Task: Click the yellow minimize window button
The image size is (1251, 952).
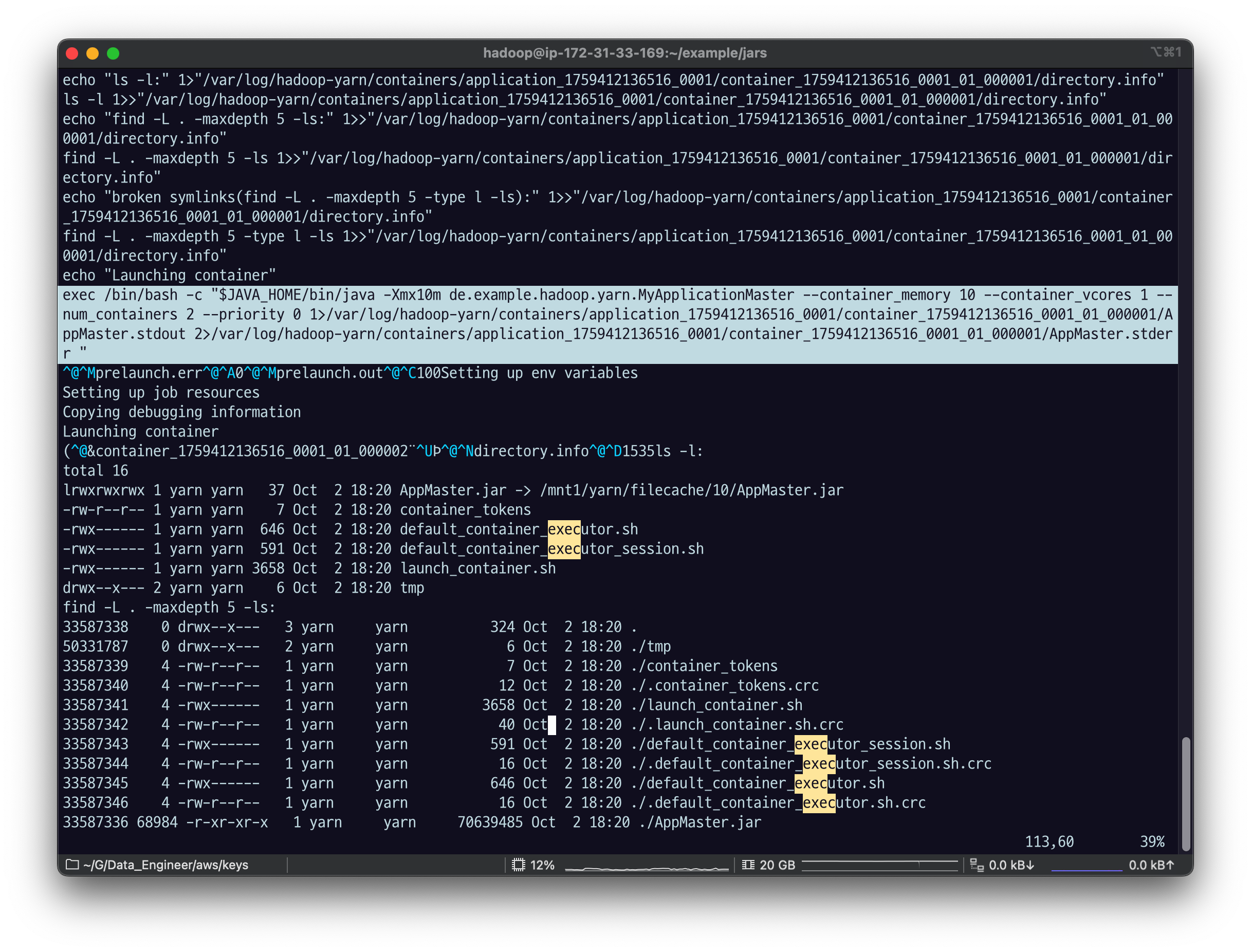Action: click(x=93, y=53)
